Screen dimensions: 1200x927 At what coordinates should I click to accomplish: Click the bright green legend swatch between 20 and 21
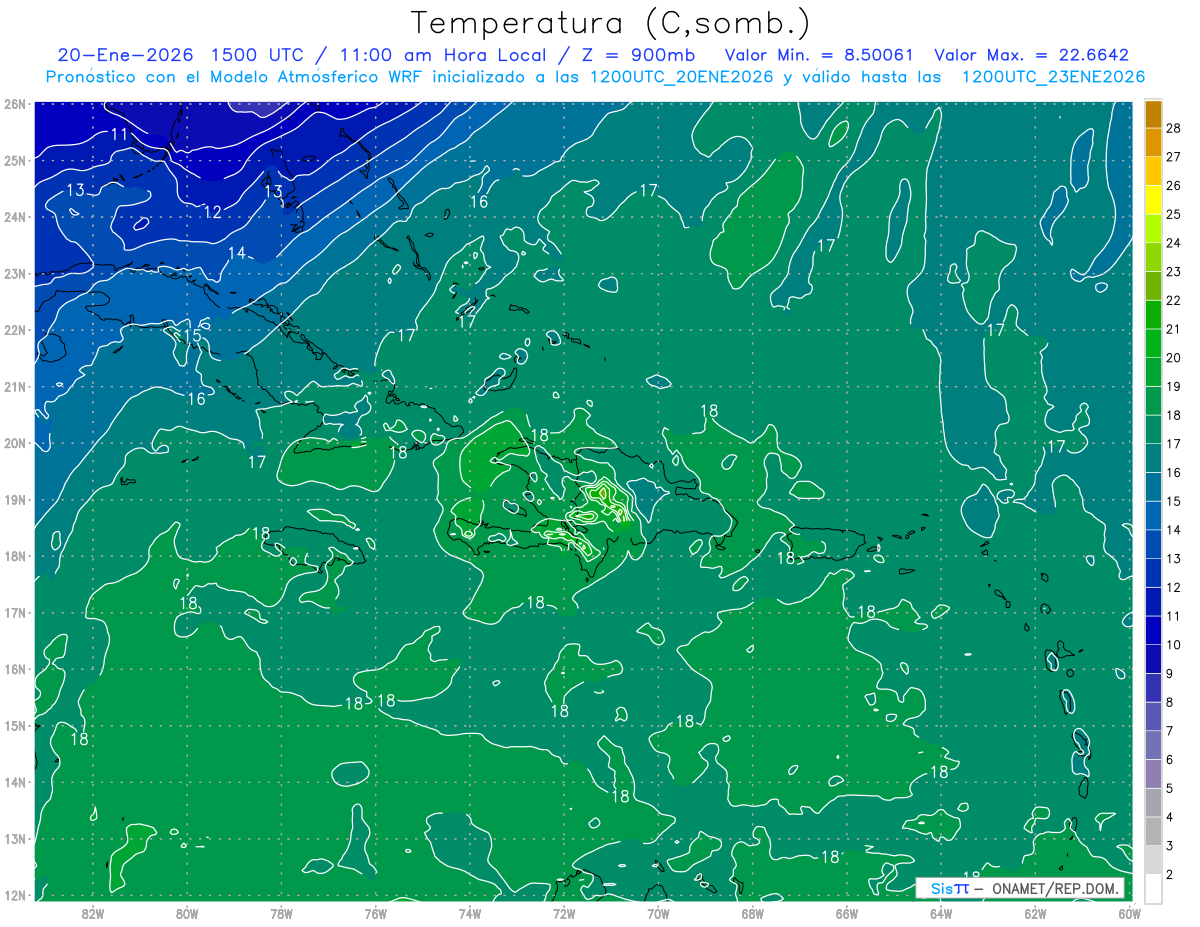[x=1153, y=343]
